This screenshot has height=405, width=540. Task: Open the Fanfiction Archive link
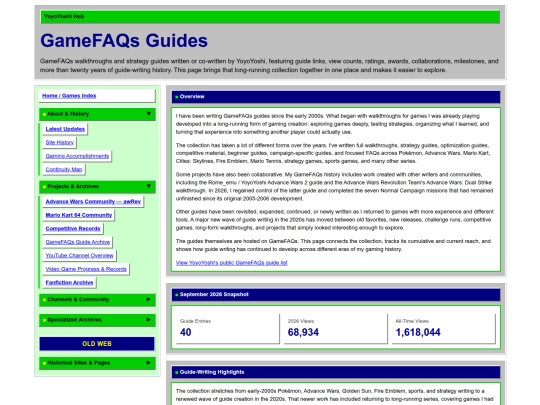(69, 282)
